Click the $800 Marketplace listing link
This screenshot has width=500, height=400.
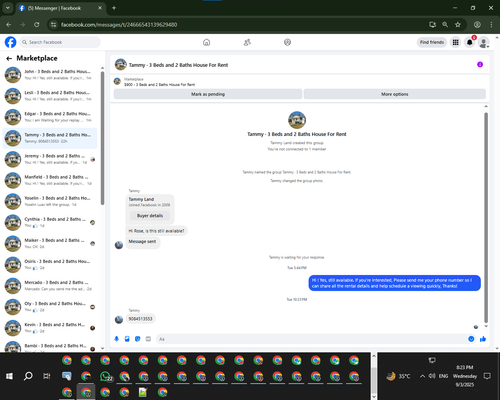tap(160, 85)
